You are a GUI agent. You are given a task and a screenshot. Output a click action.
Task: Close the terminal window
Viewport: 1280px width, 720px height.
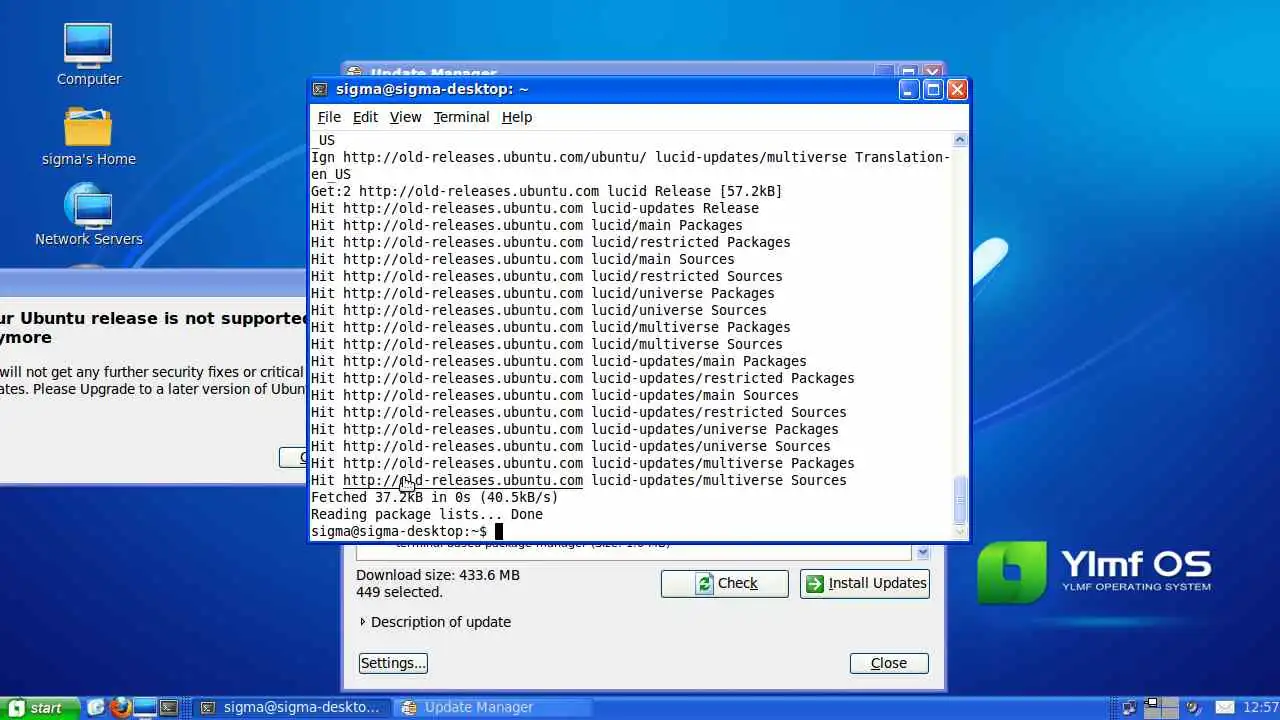point(957,89)
